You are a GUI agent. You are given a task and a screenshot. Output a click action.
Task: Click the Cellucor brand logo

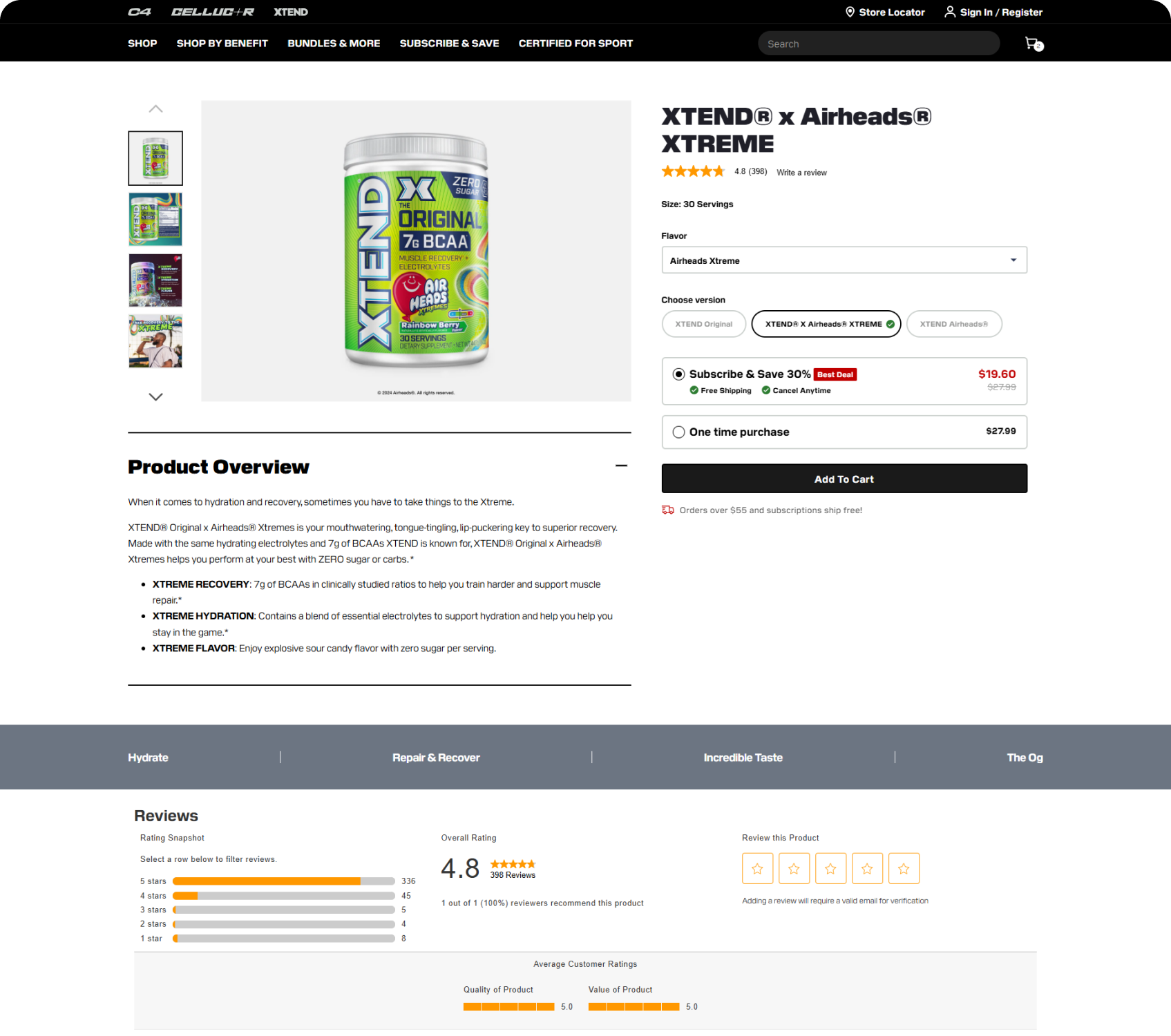[212, 12]
